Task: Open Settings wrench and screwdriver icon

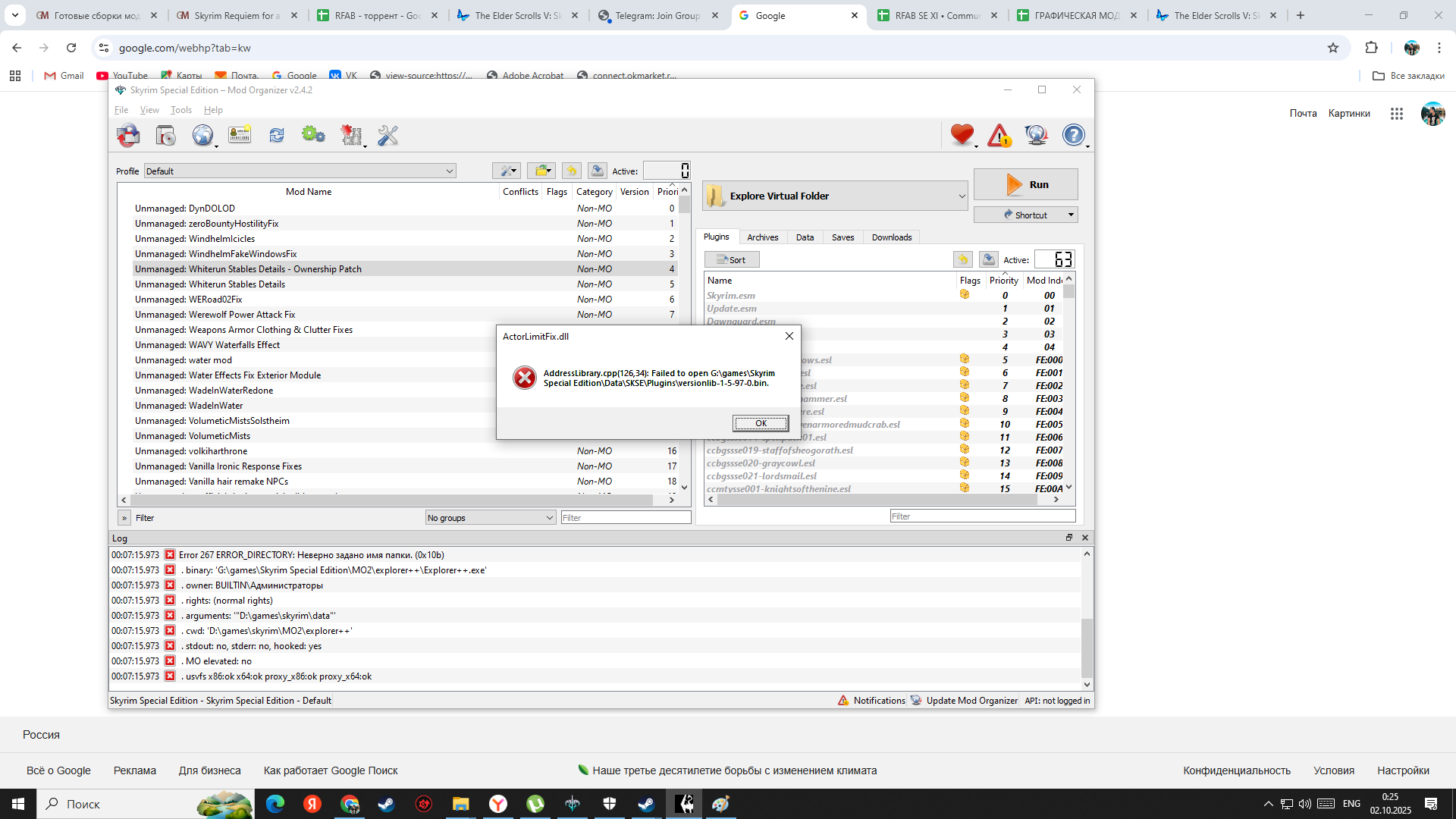Action: [x=388, y=135]
